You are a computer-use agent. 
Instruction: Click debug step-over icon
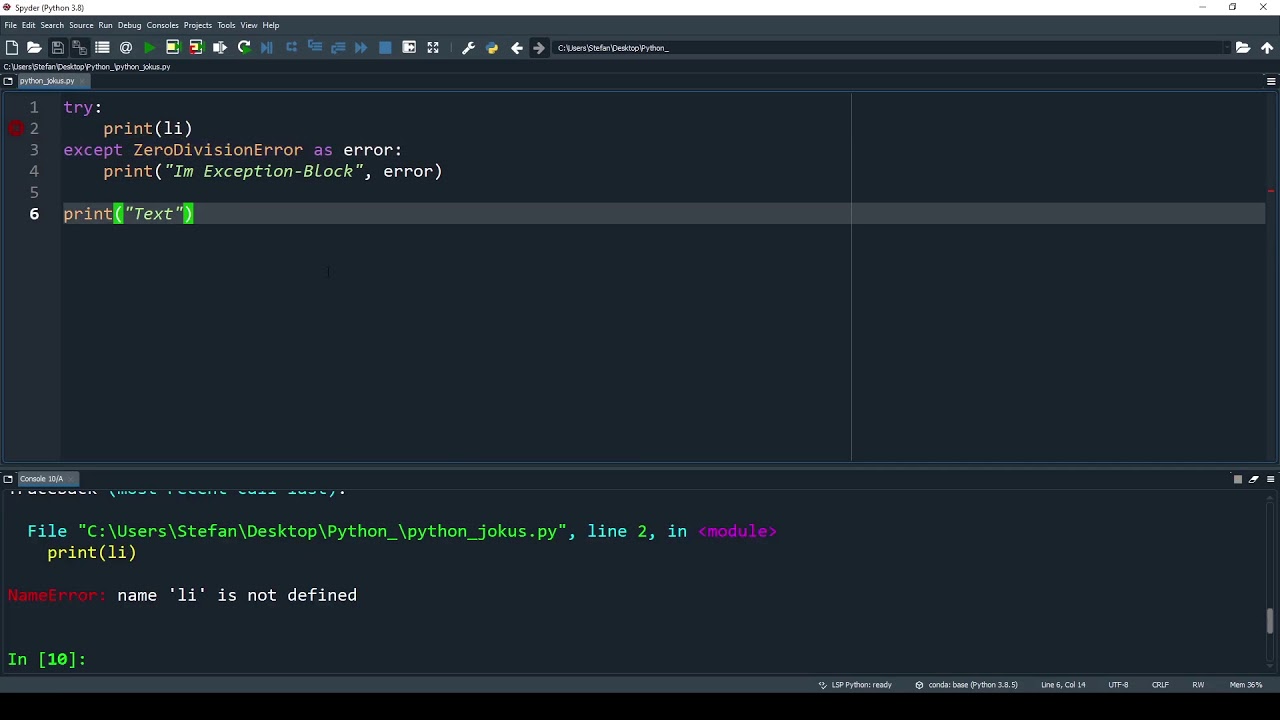[291, 47]
